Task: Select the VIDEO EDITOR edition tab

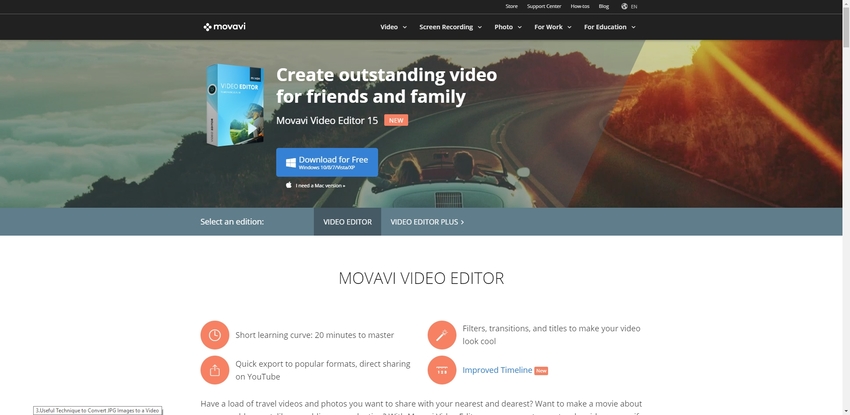Action: (347, 222)
